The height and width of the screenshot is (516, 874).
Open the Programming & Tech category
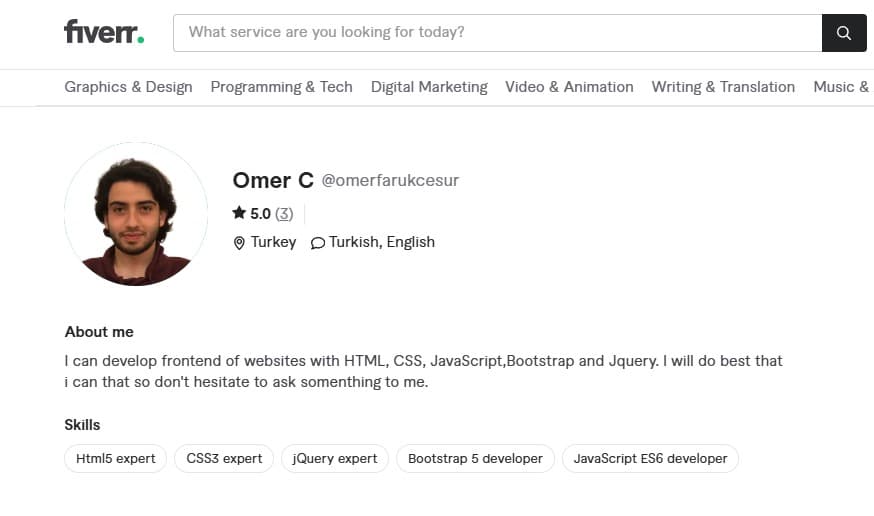coord(281,87)
